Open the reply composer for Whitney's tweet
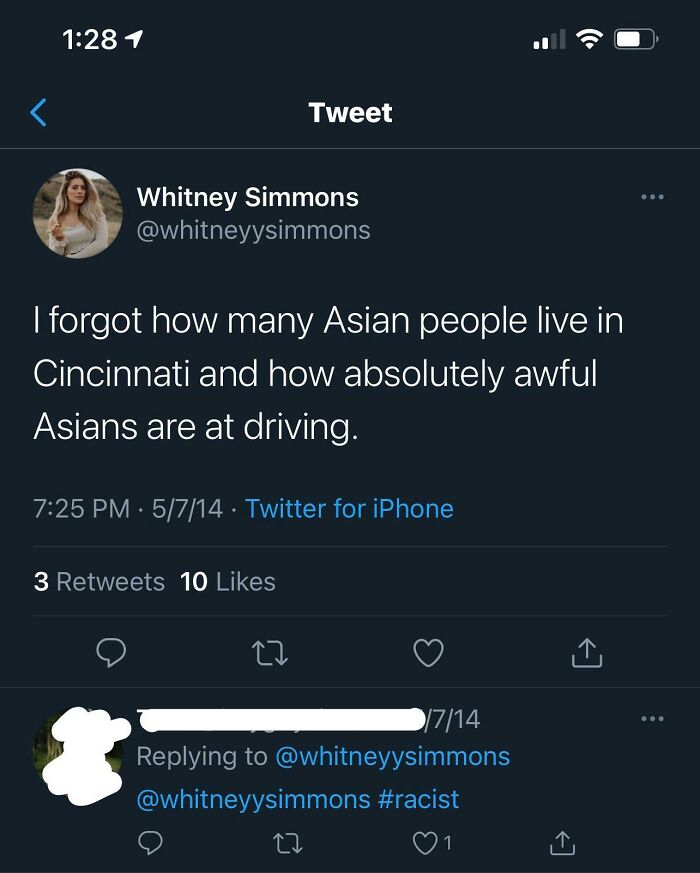 [112, 652]
